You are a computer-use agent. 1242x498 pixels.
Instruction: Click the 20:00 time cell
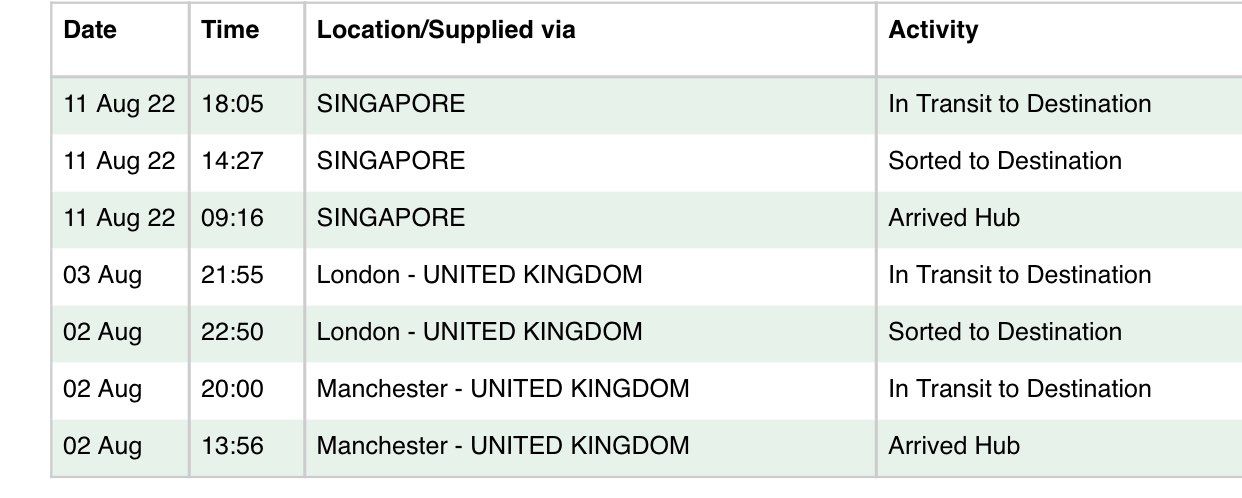233,389
